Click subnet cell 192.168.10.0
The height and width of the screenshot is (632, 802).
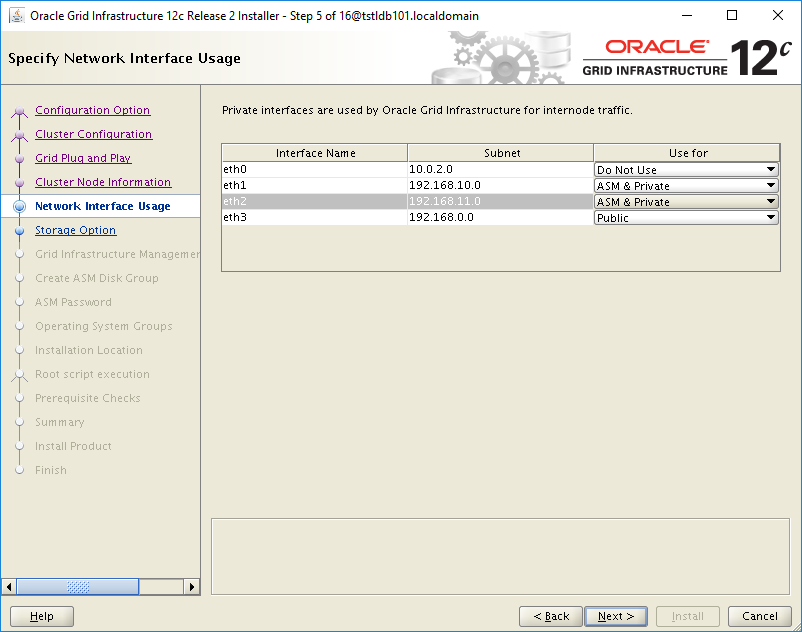coord(500,185)
